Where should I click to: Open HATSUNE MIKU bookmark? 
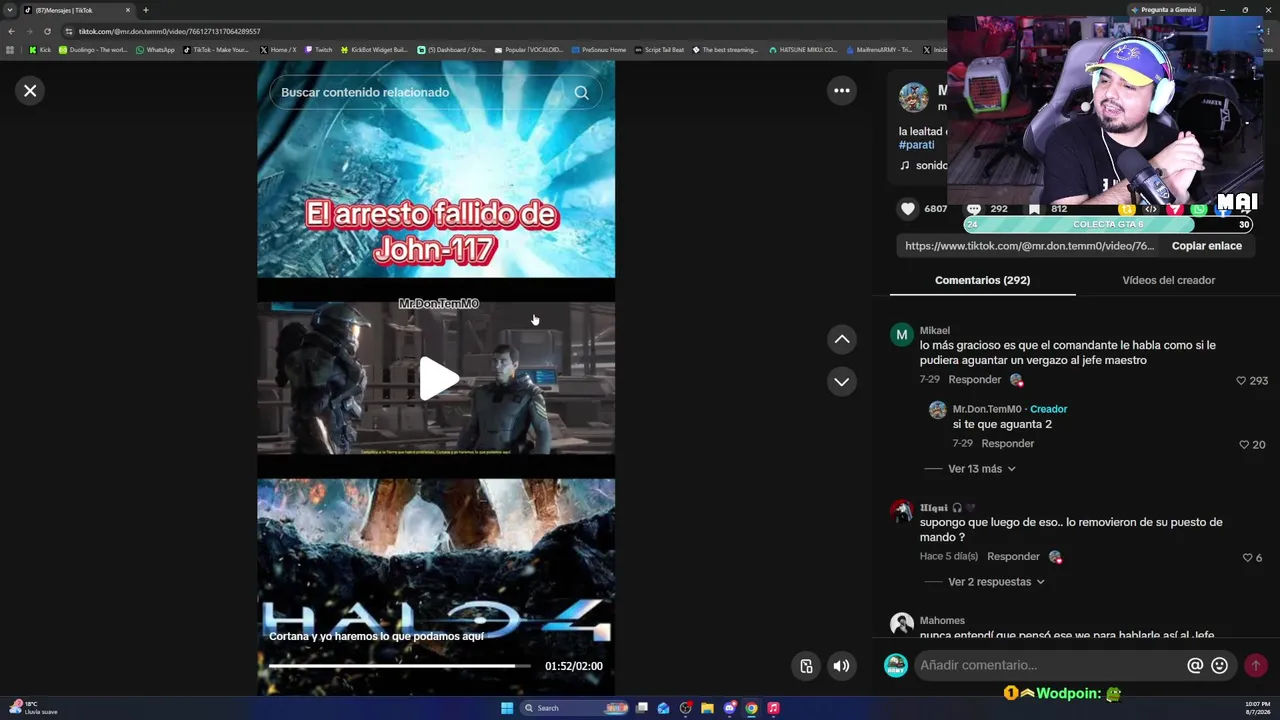tap(803, 50)
